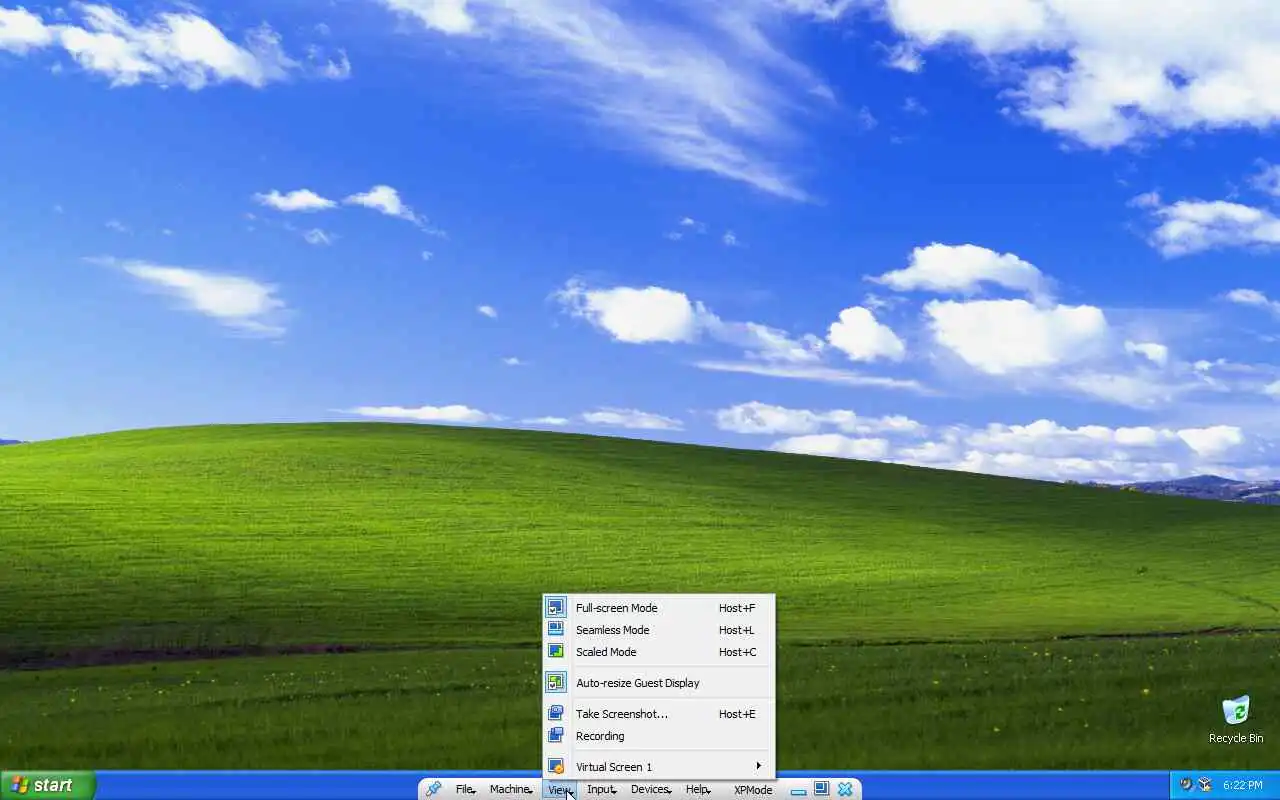This screenshot has width=1280, height=800.
Task: Close the VM using mini toolbar X icon
Action: [845, 789]
